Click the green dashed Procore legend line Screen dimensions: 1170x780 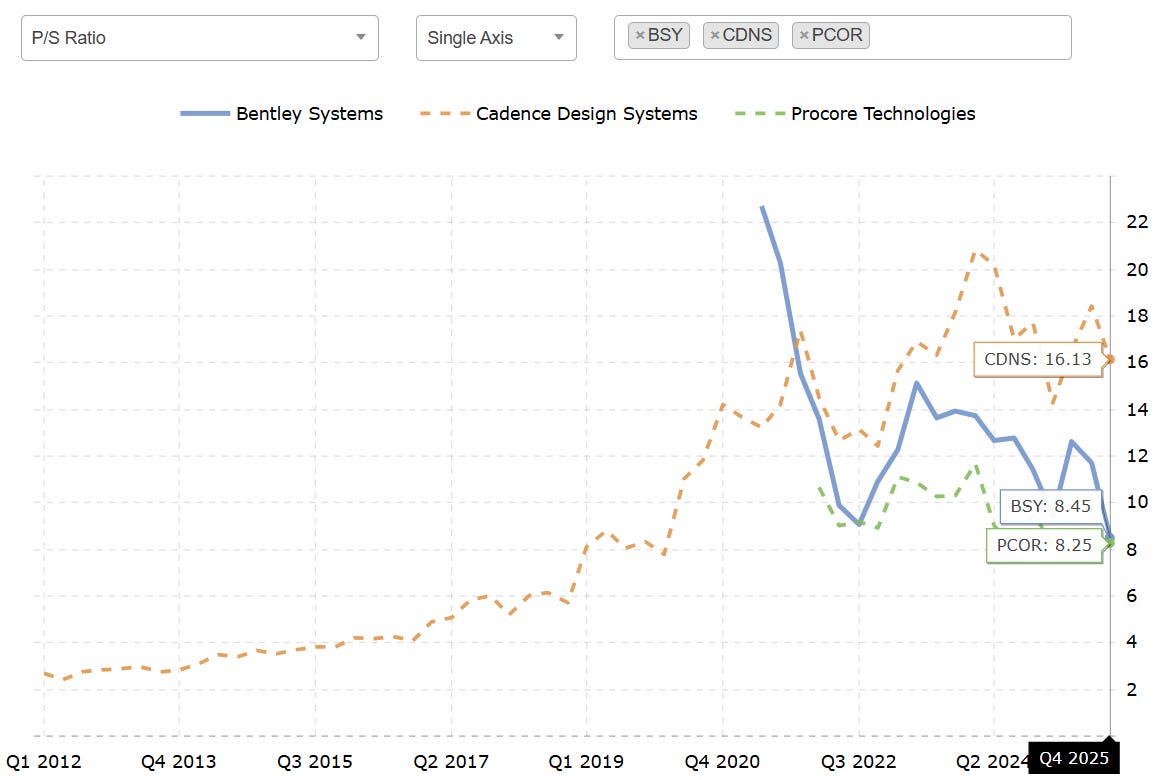760,113
